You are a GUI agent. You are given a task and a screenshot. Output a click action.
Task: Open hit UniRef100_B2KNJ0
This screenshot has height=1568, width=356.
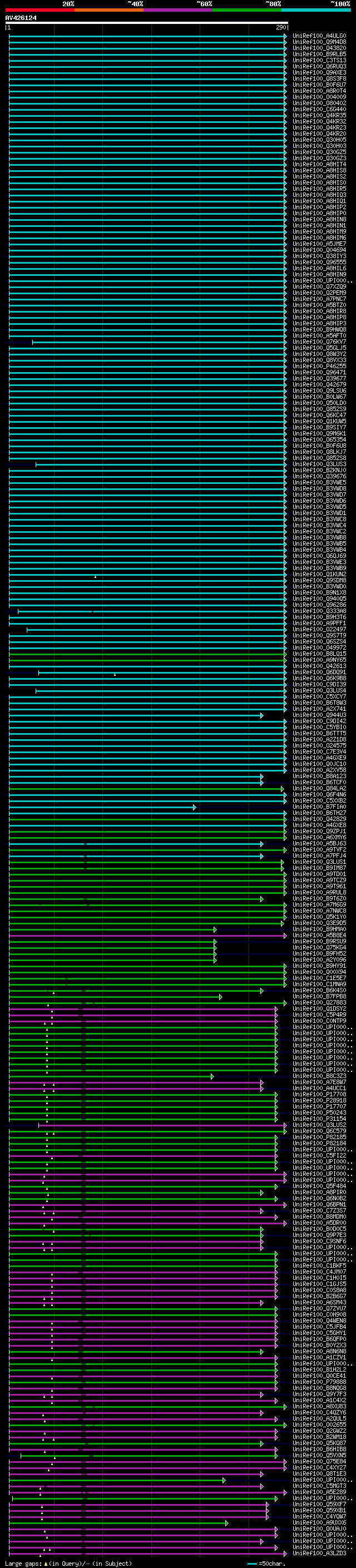tap(319, 471)
